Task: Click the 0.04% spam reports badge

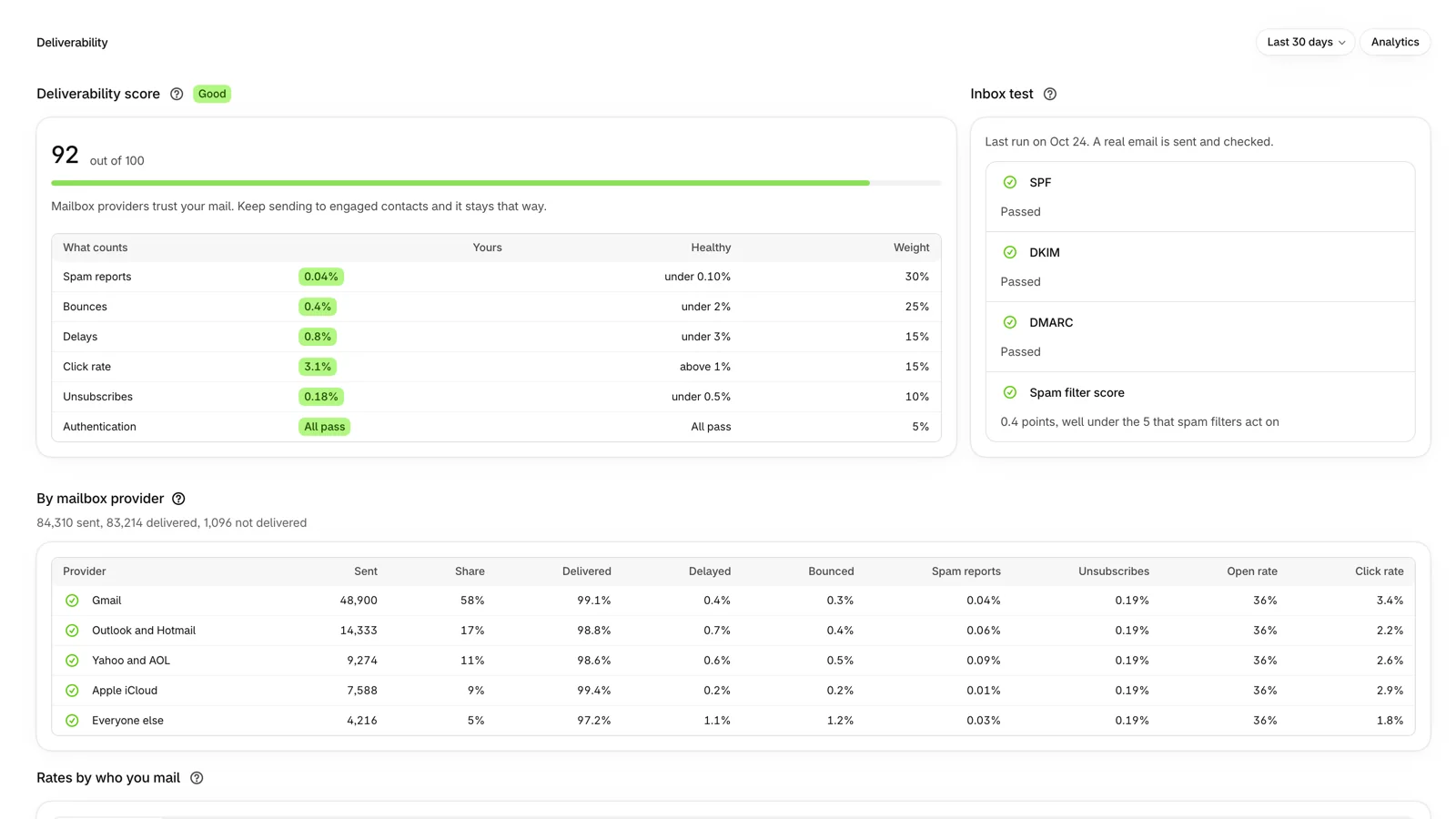Action: [321, 277]
